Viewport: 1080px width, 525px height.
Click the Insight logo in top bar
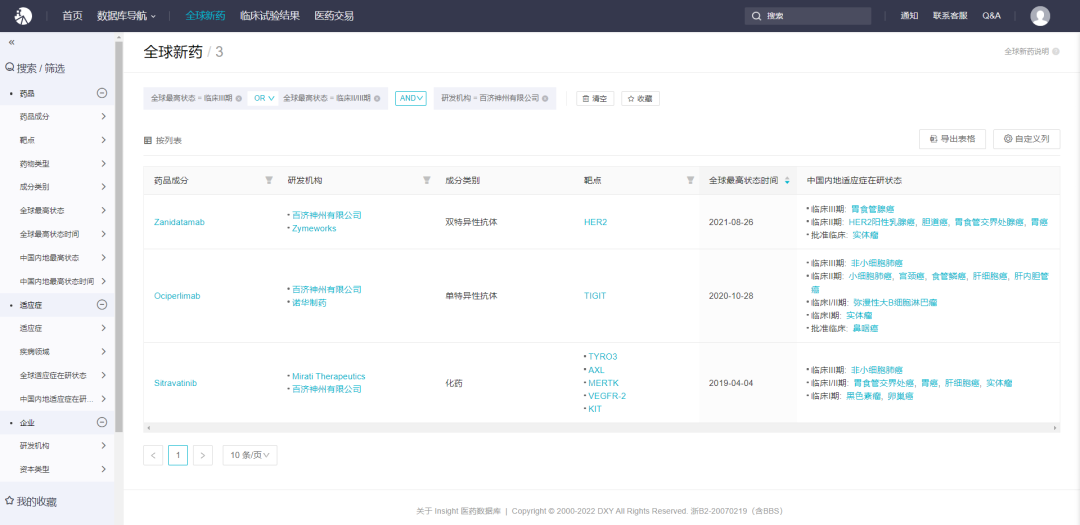click(x=22, y=15)
